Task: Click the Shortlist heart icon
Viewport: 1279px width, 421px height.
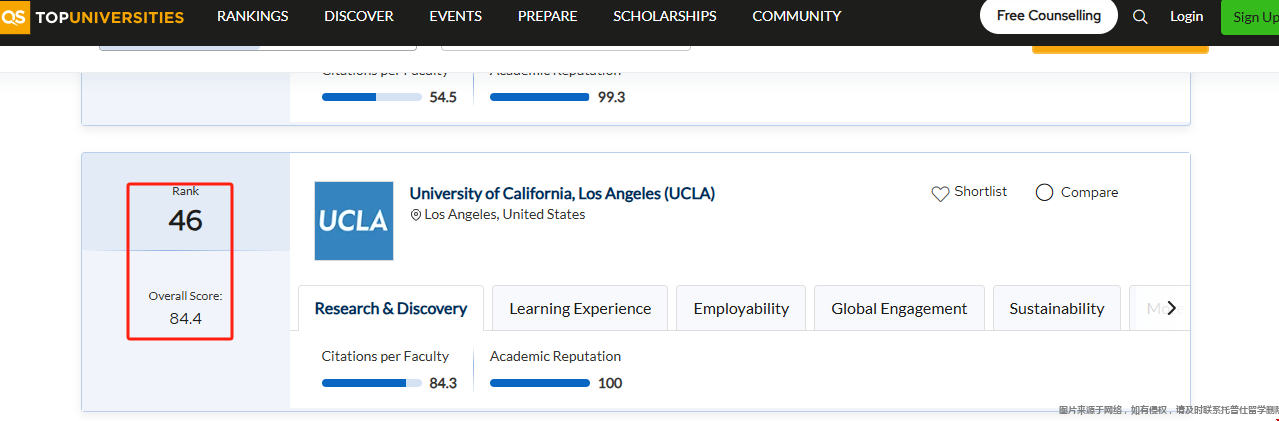Action: point(940,193)
